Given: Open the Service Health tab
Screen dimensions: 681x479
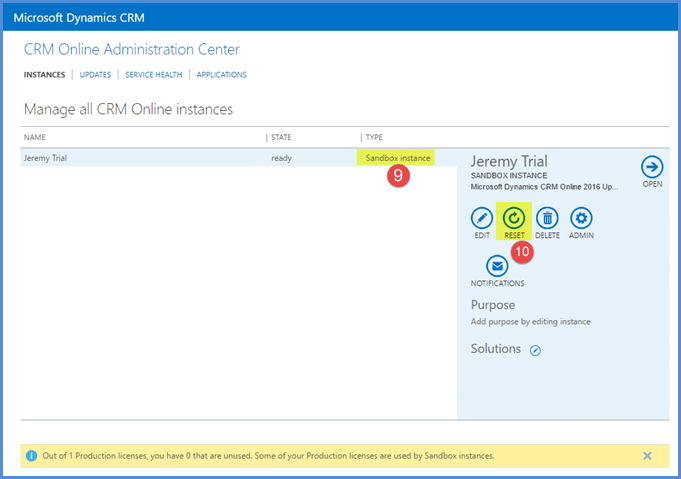Looking at the screenshot, I should click(154, 75).
